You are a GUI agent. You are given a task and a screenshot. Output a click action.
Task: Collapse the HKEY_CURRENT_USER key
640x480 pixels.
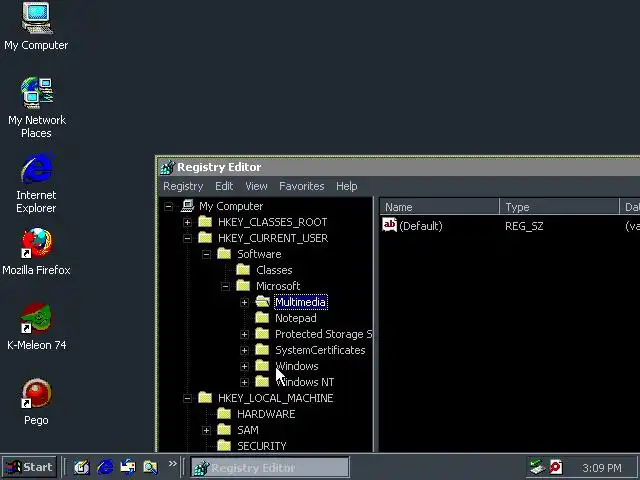click(187, 238)
